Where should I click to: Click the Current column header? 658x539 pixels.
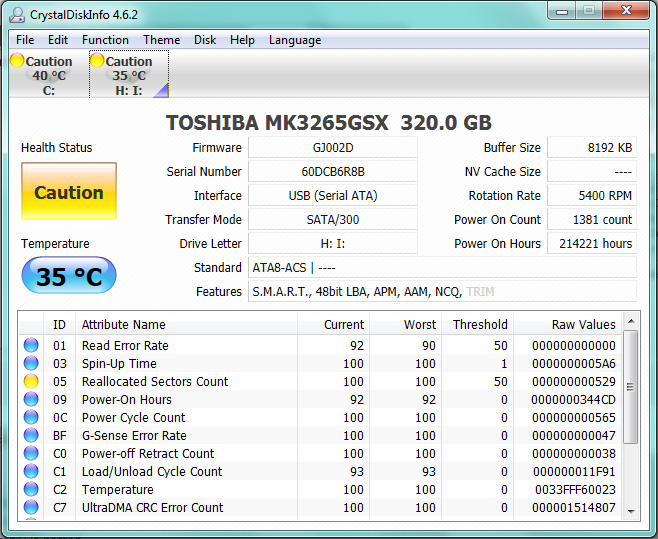point(333,324)
